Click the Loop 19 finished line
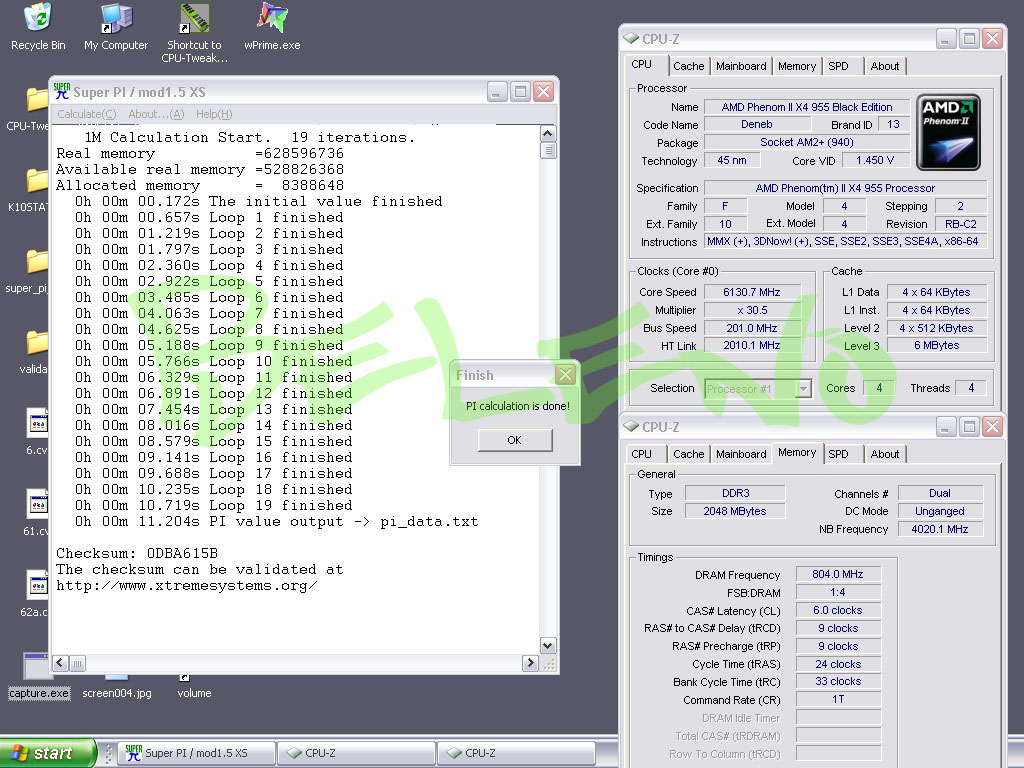1024x768 pixels. (x=213, y=505)
